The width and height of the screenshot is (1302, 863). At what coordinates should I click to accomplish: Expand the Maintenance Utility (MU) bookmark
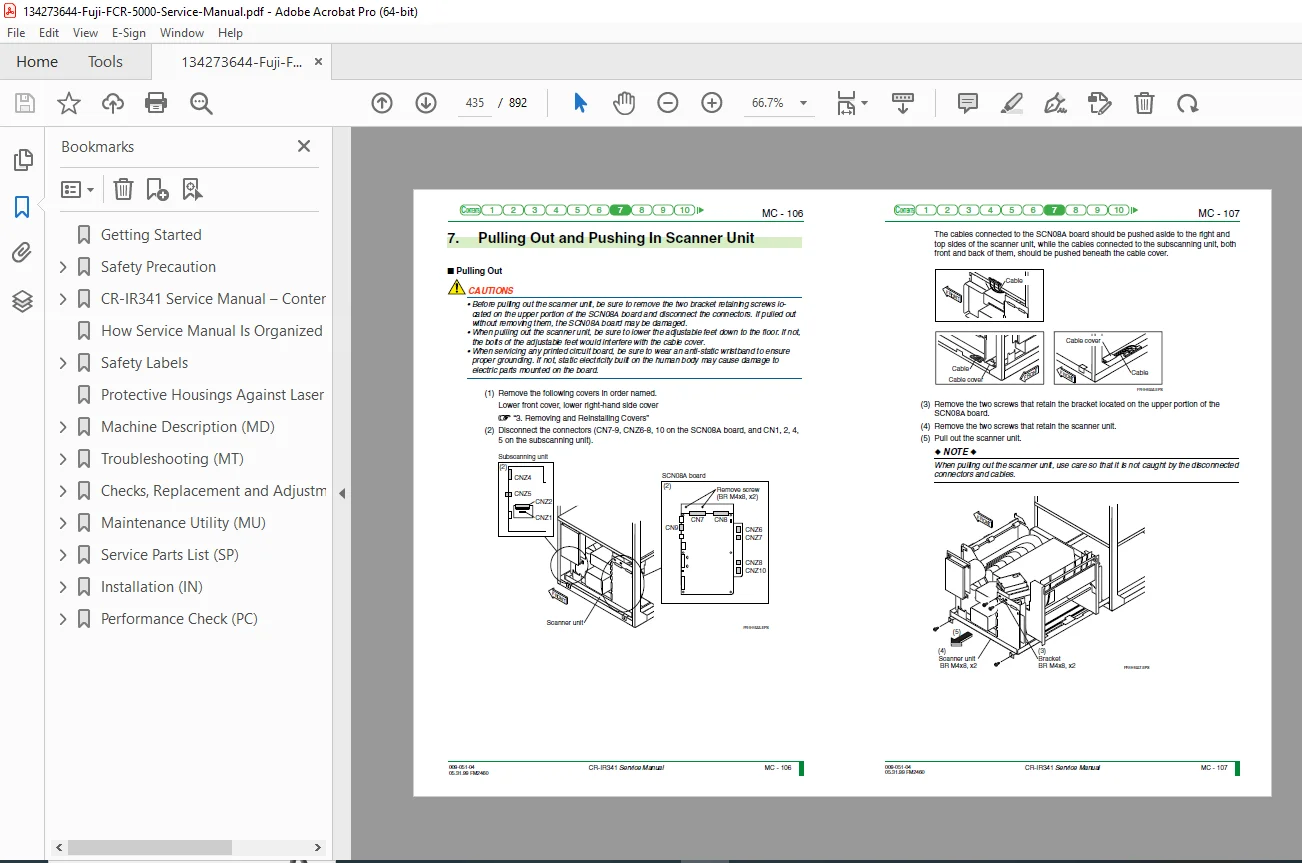pos(63,523)
